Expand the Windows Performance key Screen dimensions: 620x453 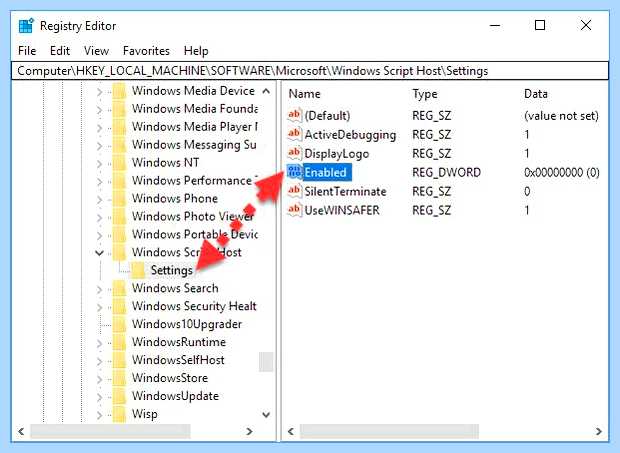[100, 181]
